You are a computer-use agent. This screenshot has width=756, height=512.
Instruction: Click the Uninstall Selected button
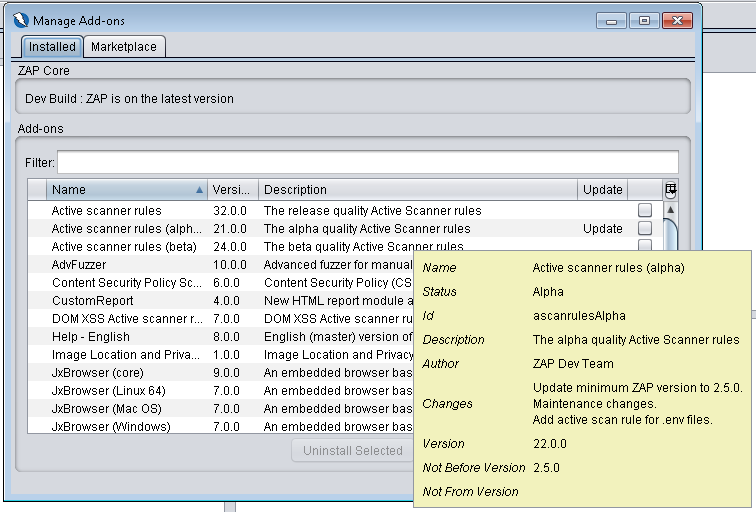point(352,450)
